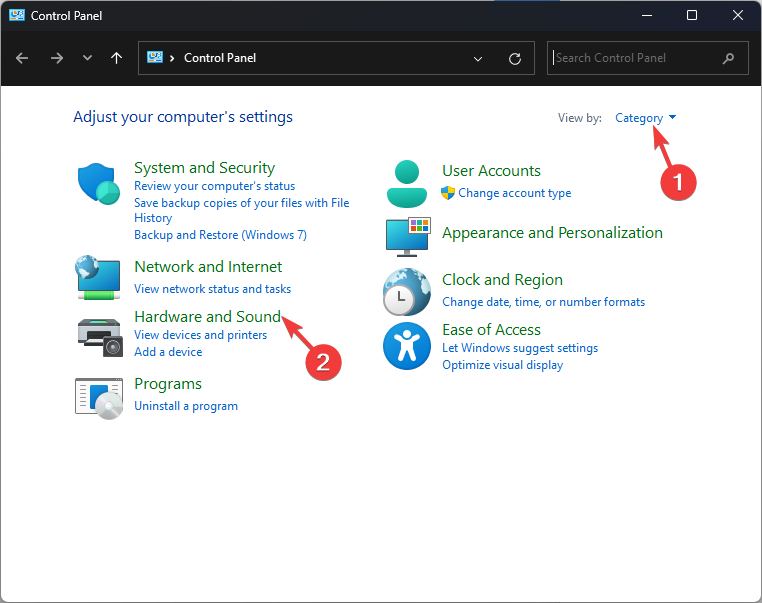Select Add a device link
This screenshot has height=603, width=762.
pyautogui.click(x=168, y=352)
